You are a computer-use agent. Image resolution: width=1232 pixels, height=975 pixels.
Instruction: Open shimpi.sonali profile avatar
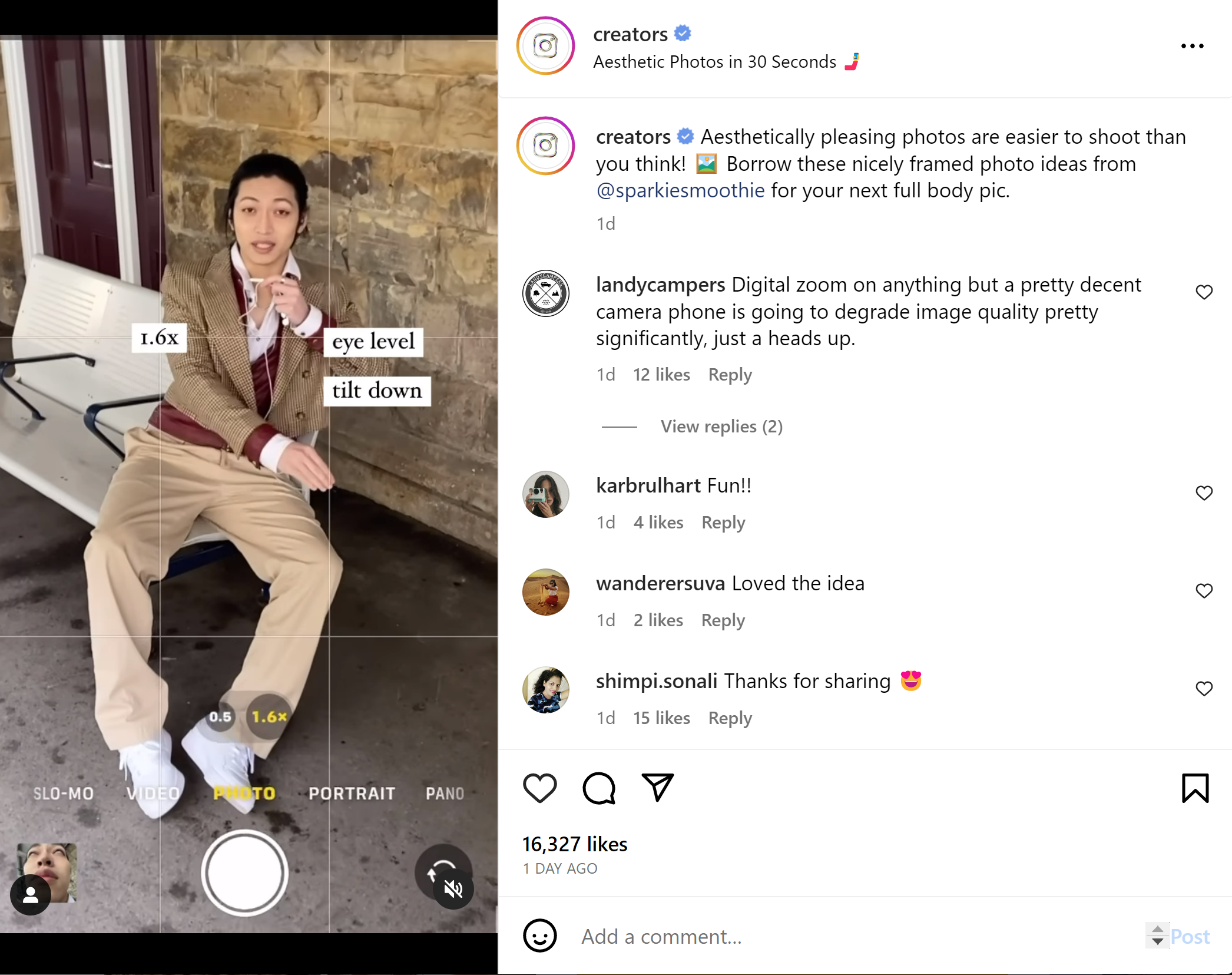click(545, 690)
